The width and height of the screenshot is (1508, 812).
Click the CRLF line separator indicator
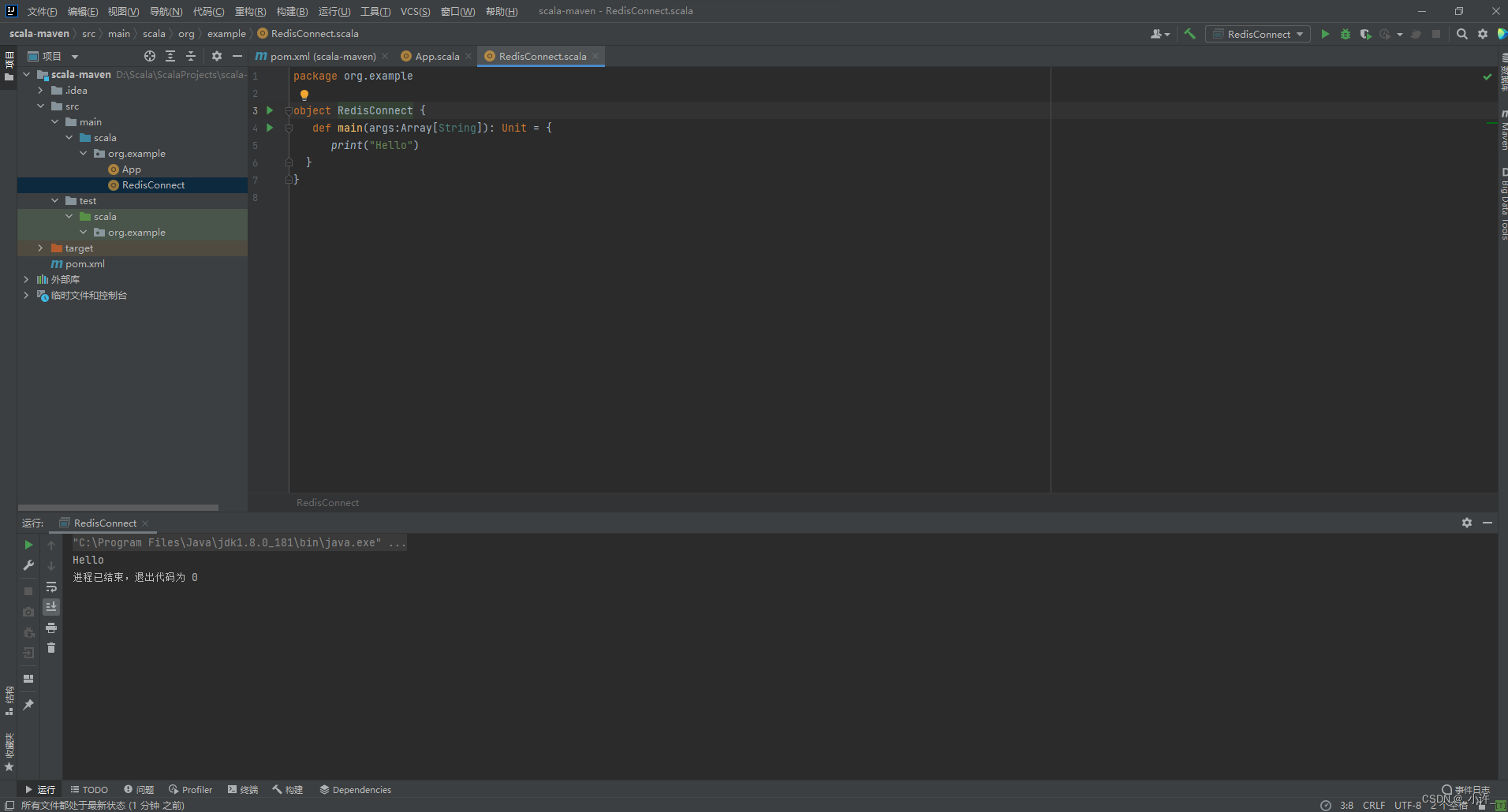coord(1374,805)
